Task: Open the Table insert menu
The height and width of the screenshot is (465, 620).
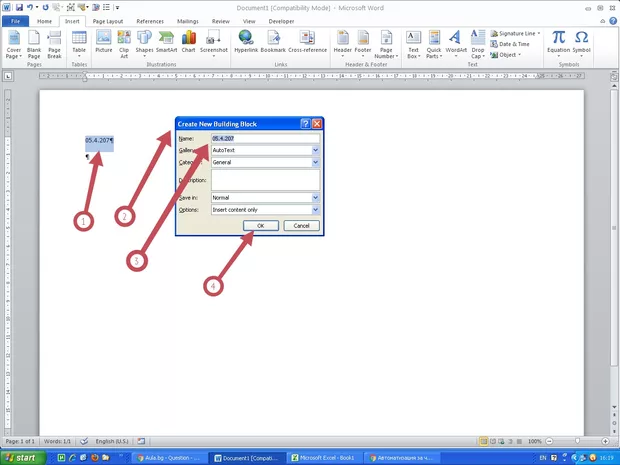Action: click(79, 43)
